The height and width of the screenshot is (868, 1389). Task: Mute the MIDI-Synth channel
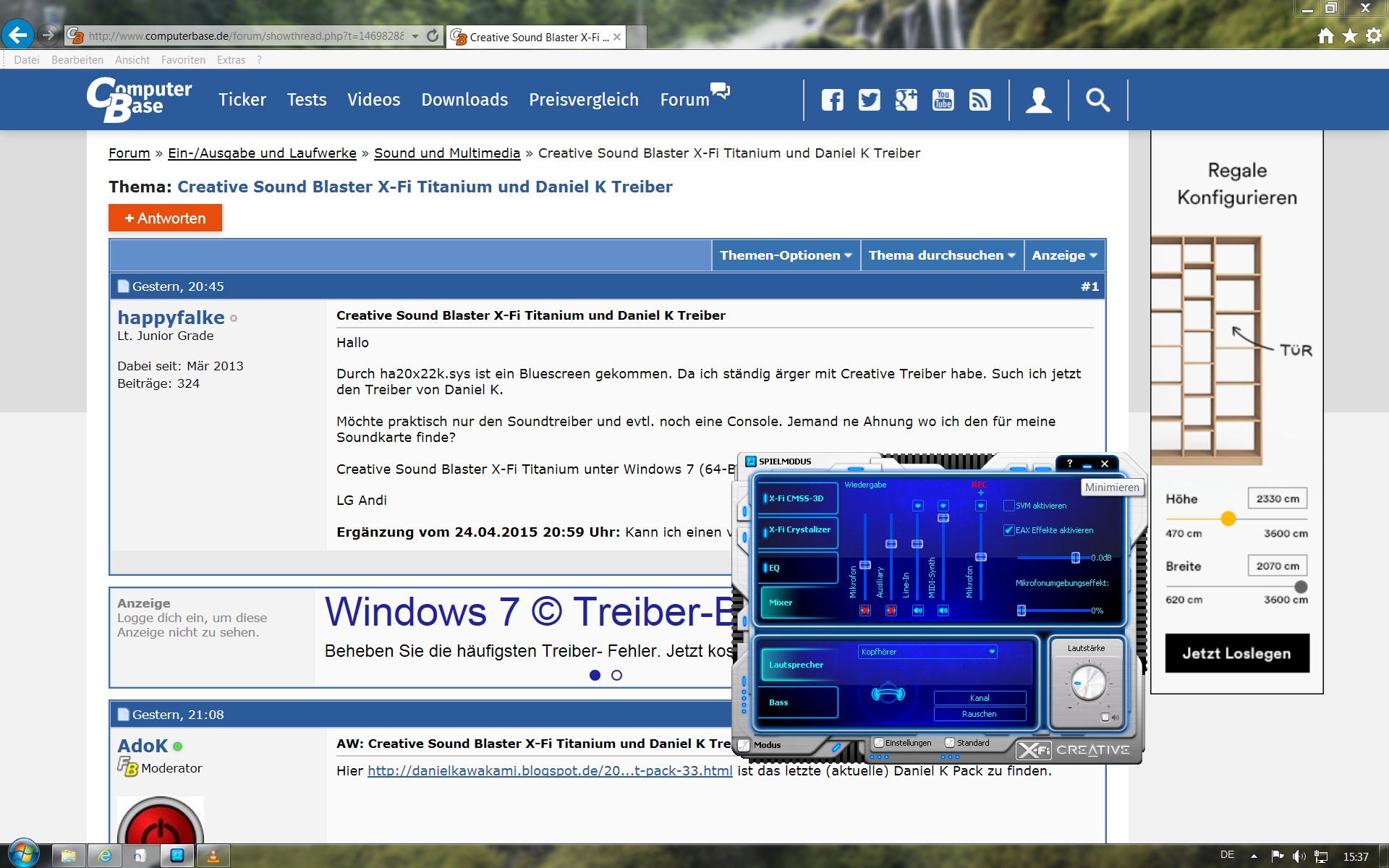pos(943,610)
